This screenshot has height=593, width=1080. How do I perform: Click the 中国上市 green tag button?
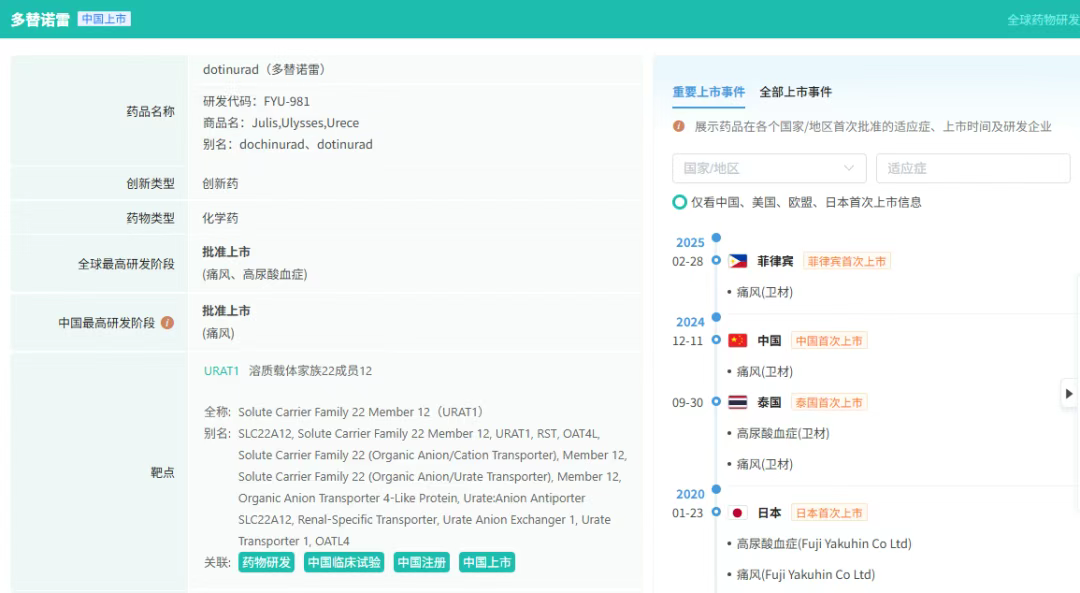(x=487, y=563)
